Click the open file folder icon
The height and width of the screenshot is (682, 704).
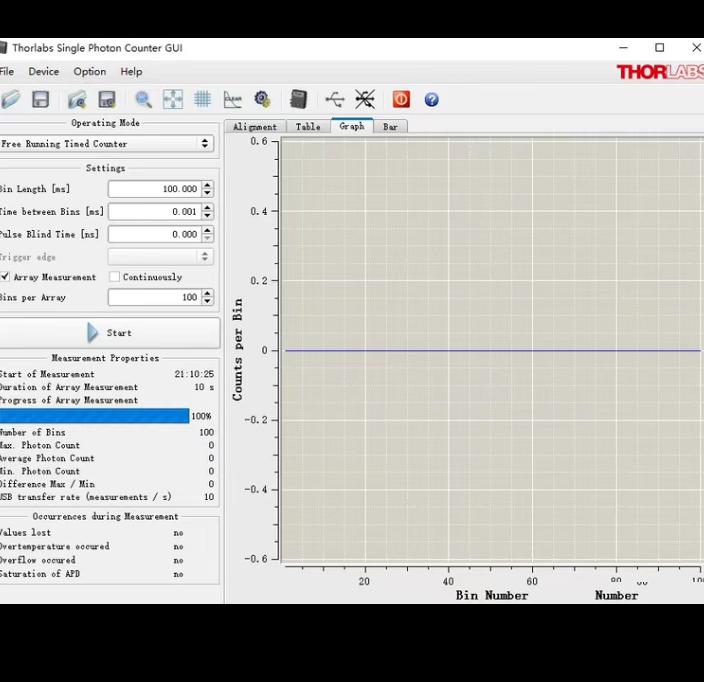[x=10, y=99]
